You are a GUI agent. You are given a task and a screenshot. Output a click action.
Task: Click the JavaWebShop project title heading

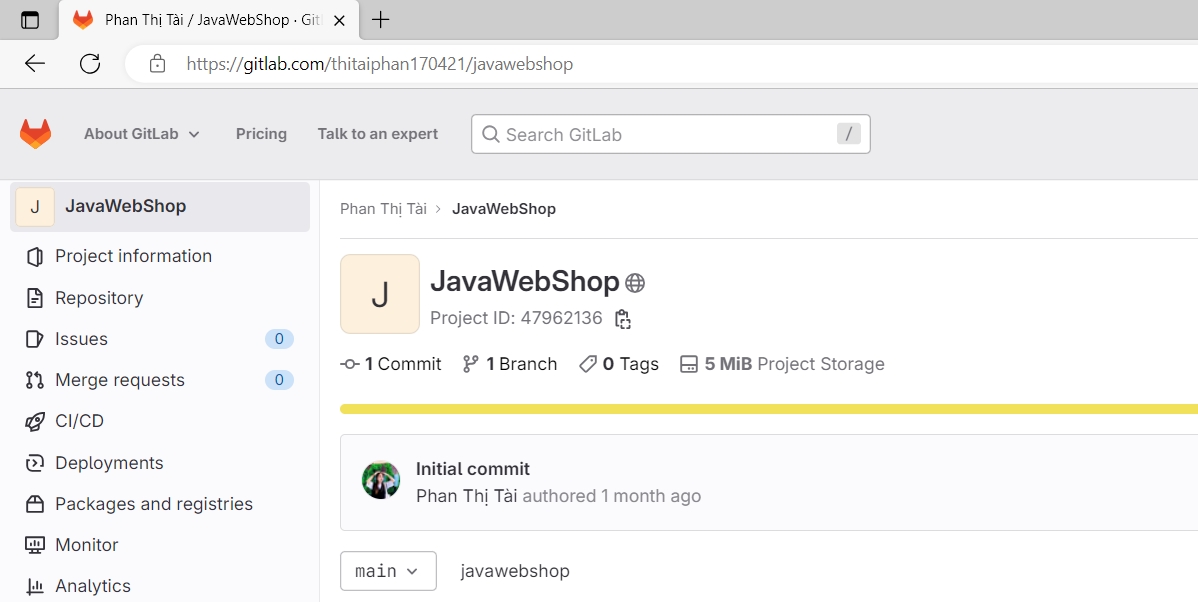click(524, 282)
